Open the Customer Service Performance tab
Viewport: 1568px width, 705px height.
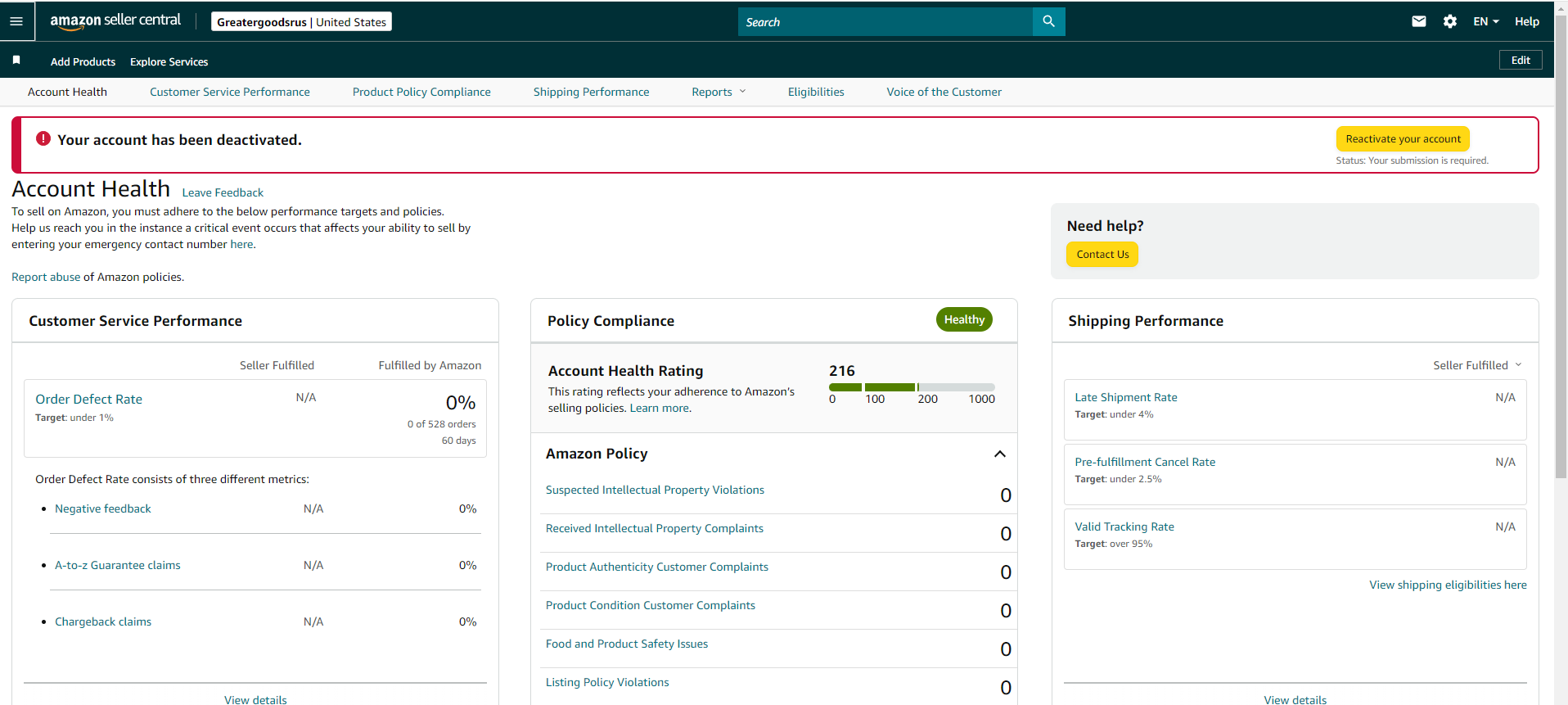(x=230, y=92)
